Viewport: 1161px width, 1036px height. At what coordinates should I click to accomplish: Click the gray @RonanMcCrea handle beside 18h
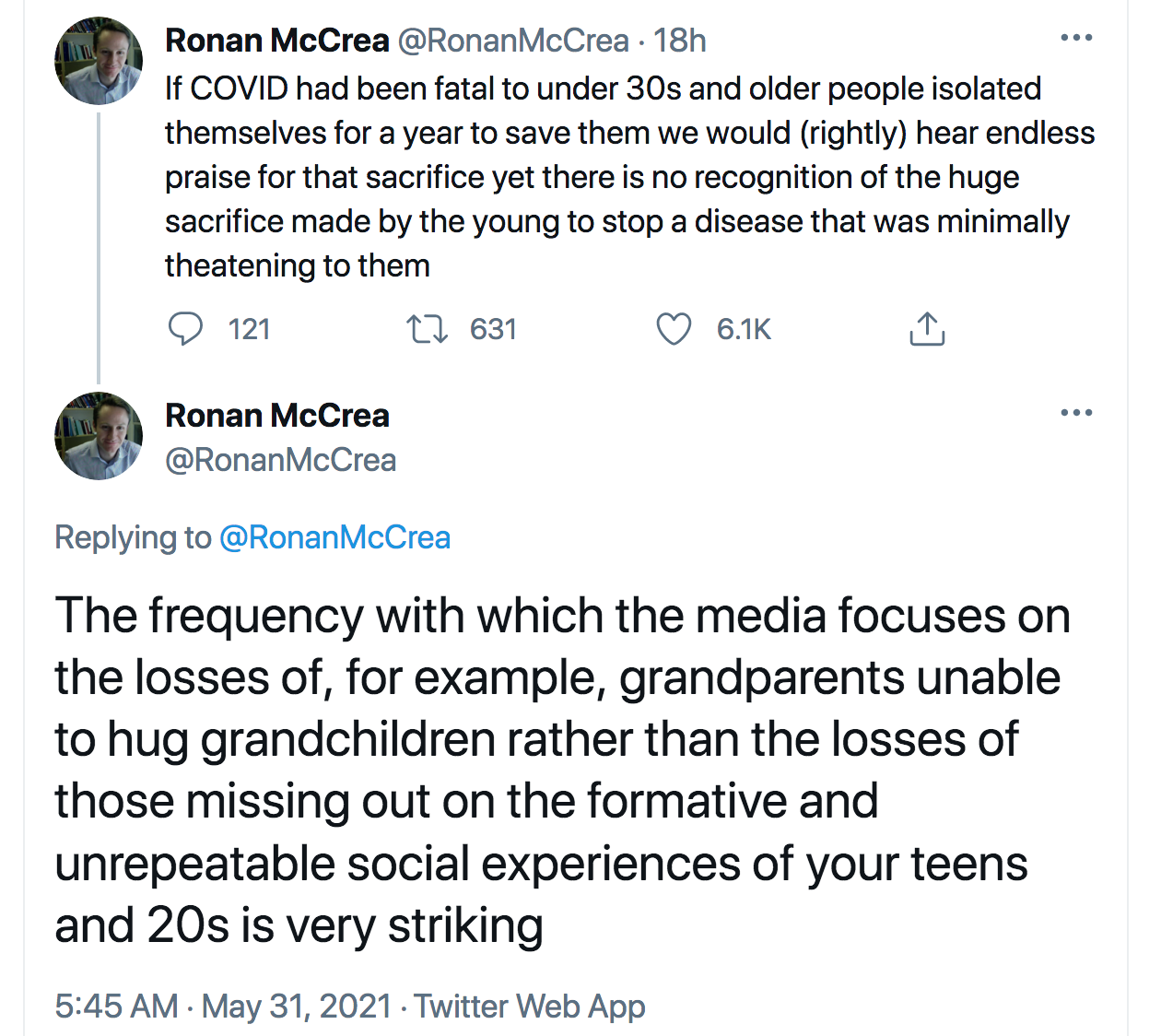[513, 41]
